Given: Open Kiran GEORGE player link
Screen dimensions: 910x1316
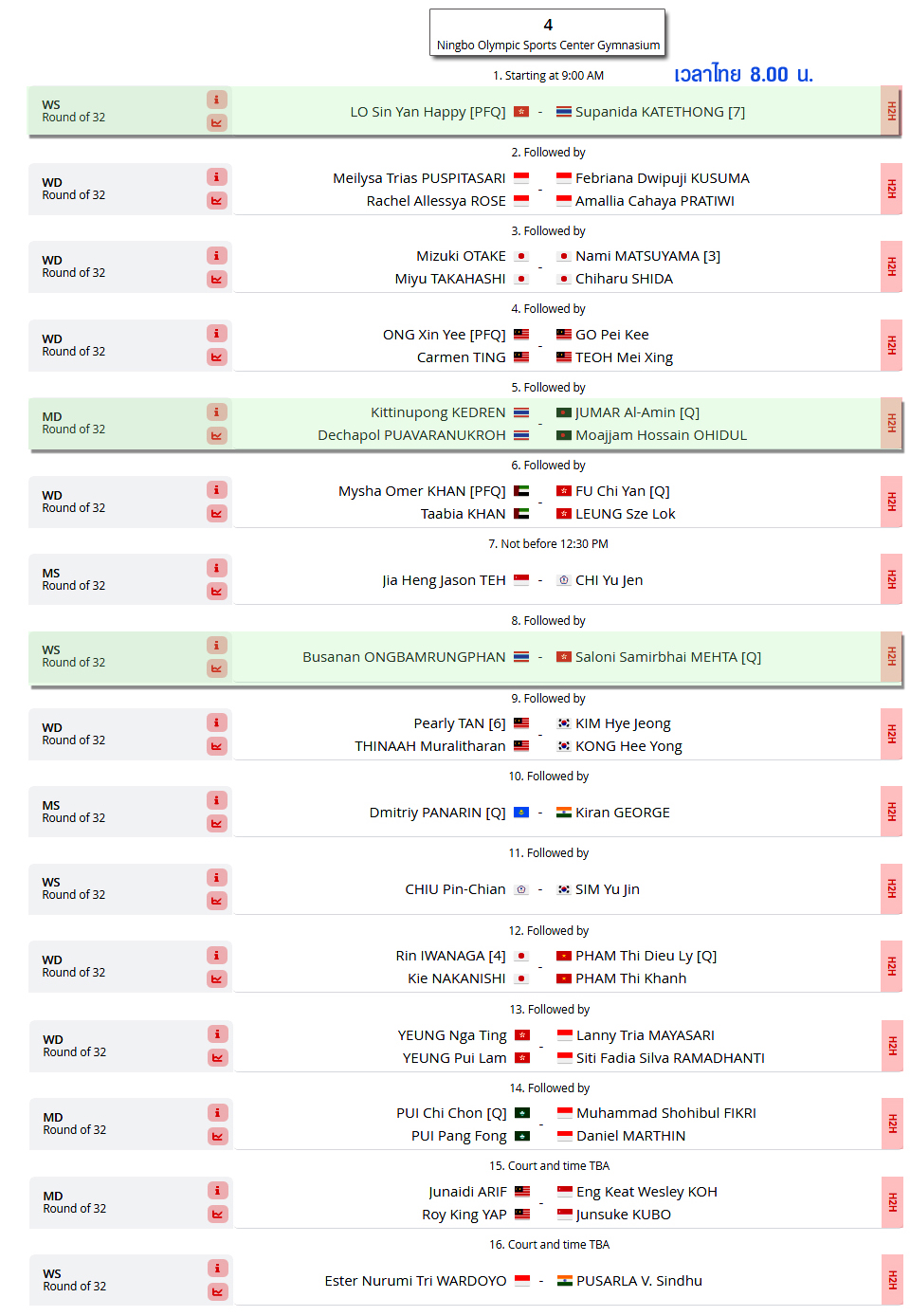Looking at the screenshot, I should click(623, 813).
